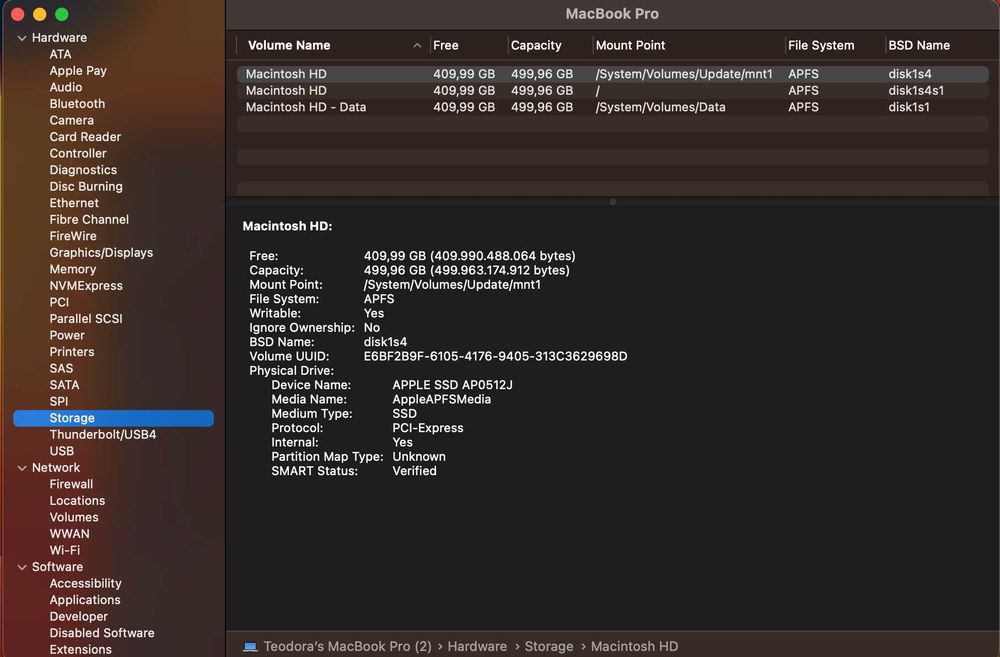1000x657 pixels.
Task: Select FireWire in the sidebar
Action: click(73, 237)
